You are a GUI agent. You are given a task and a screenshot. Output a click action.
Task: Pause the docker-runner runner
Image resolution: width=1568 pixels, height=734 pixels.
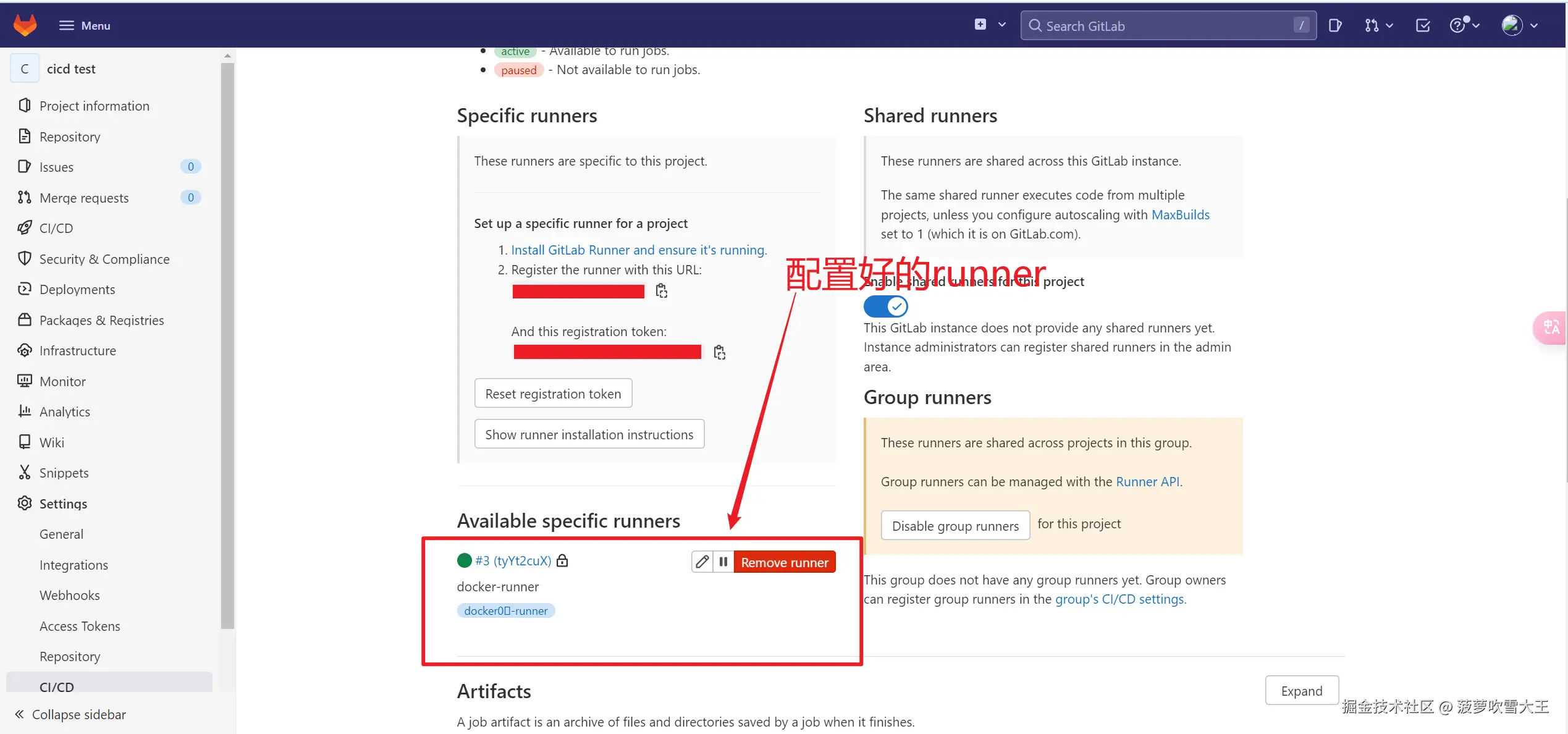click(723, 562)
